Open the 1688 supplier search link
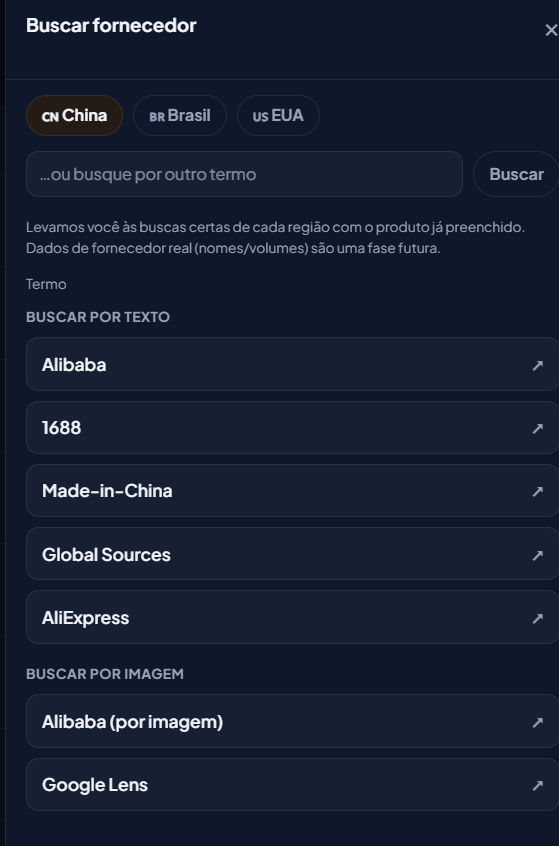The width and height of the screenshot is (559, 846). (x=292, y=427)
